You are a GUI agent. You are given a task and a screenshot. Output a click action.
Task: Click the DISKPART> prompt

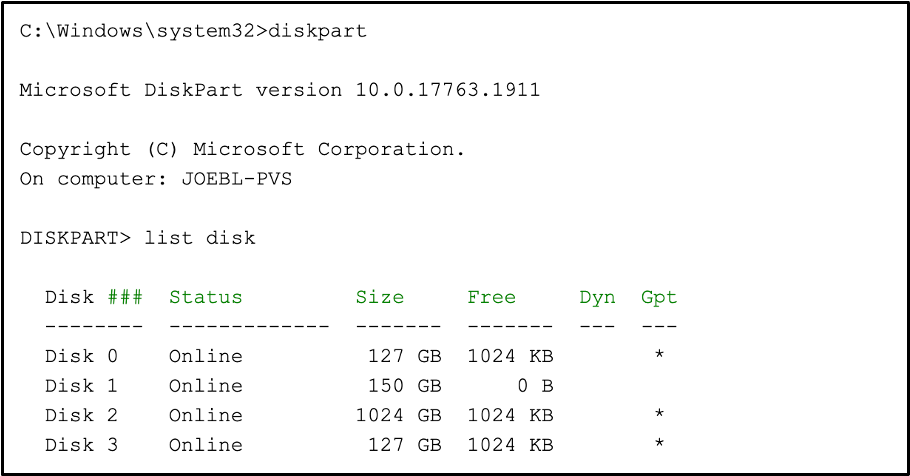click(x=75, y=238)
